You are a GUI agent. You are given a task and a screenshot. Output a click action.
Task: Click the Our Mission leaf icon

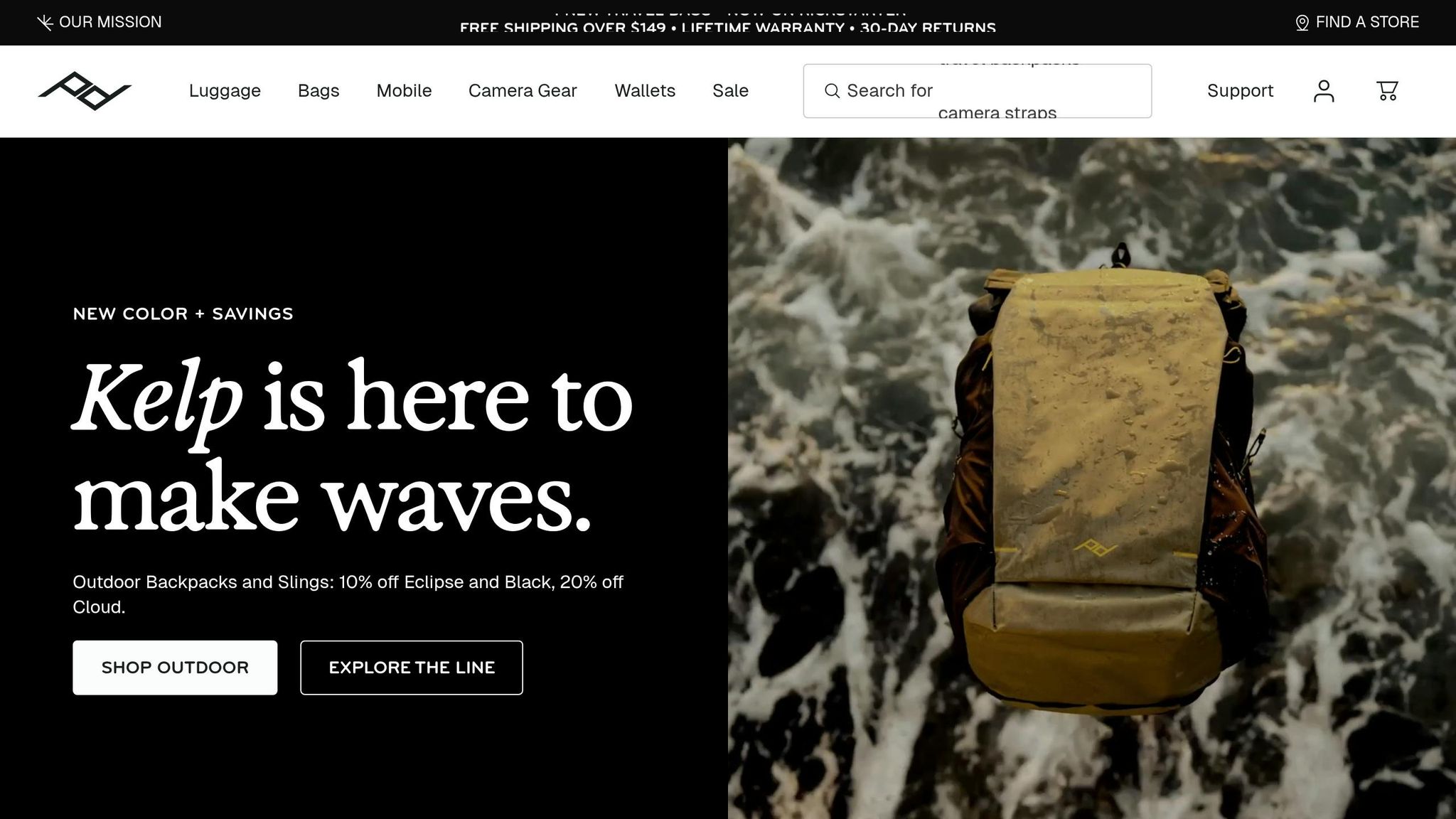45,23
